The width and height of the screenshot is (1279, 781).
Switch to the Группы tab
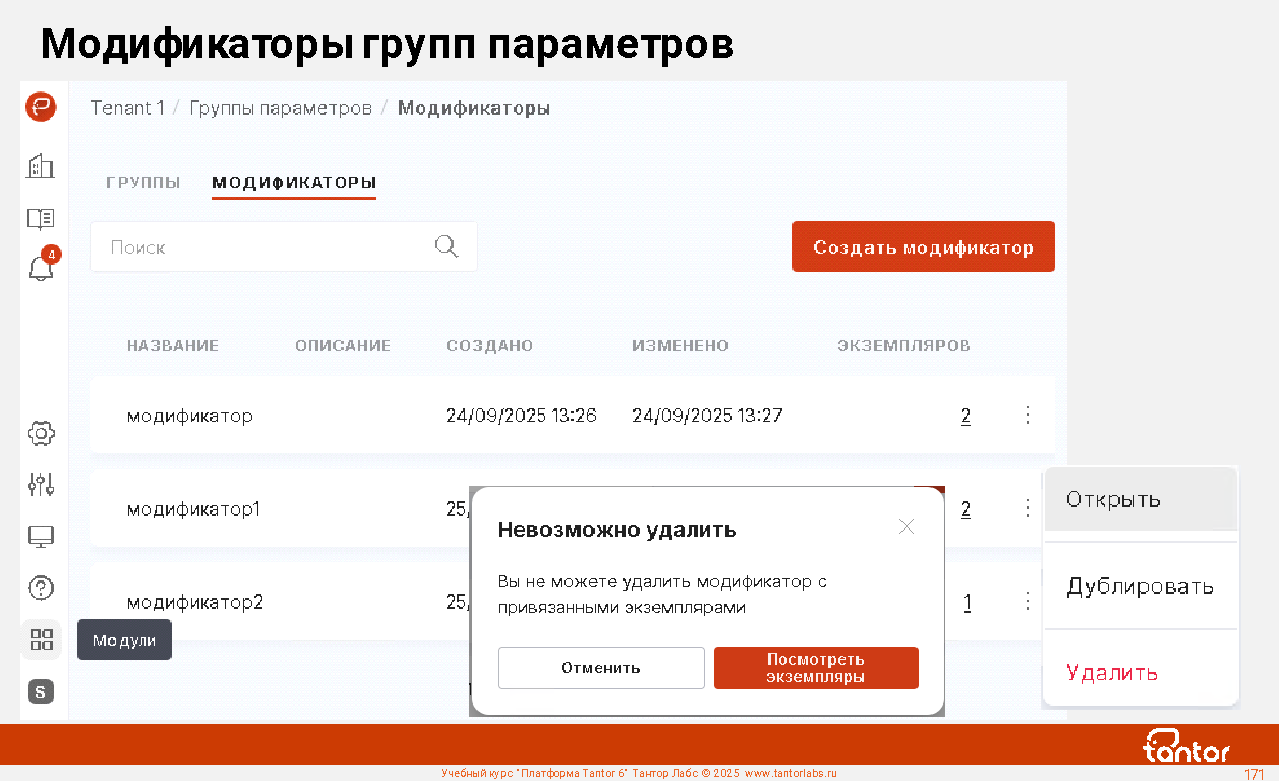[x=143, y=183]
